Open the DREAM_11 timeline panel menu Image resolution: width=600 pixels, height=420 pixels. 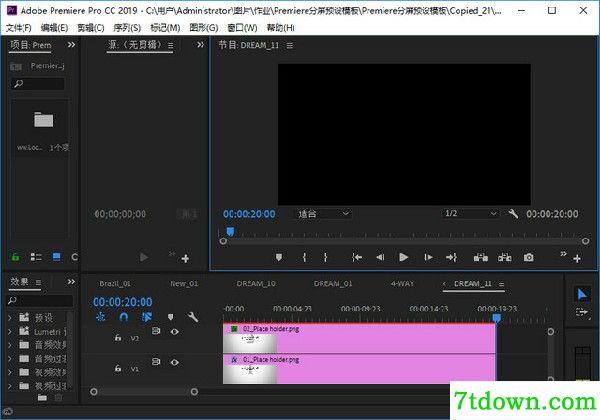coord(501,284)
